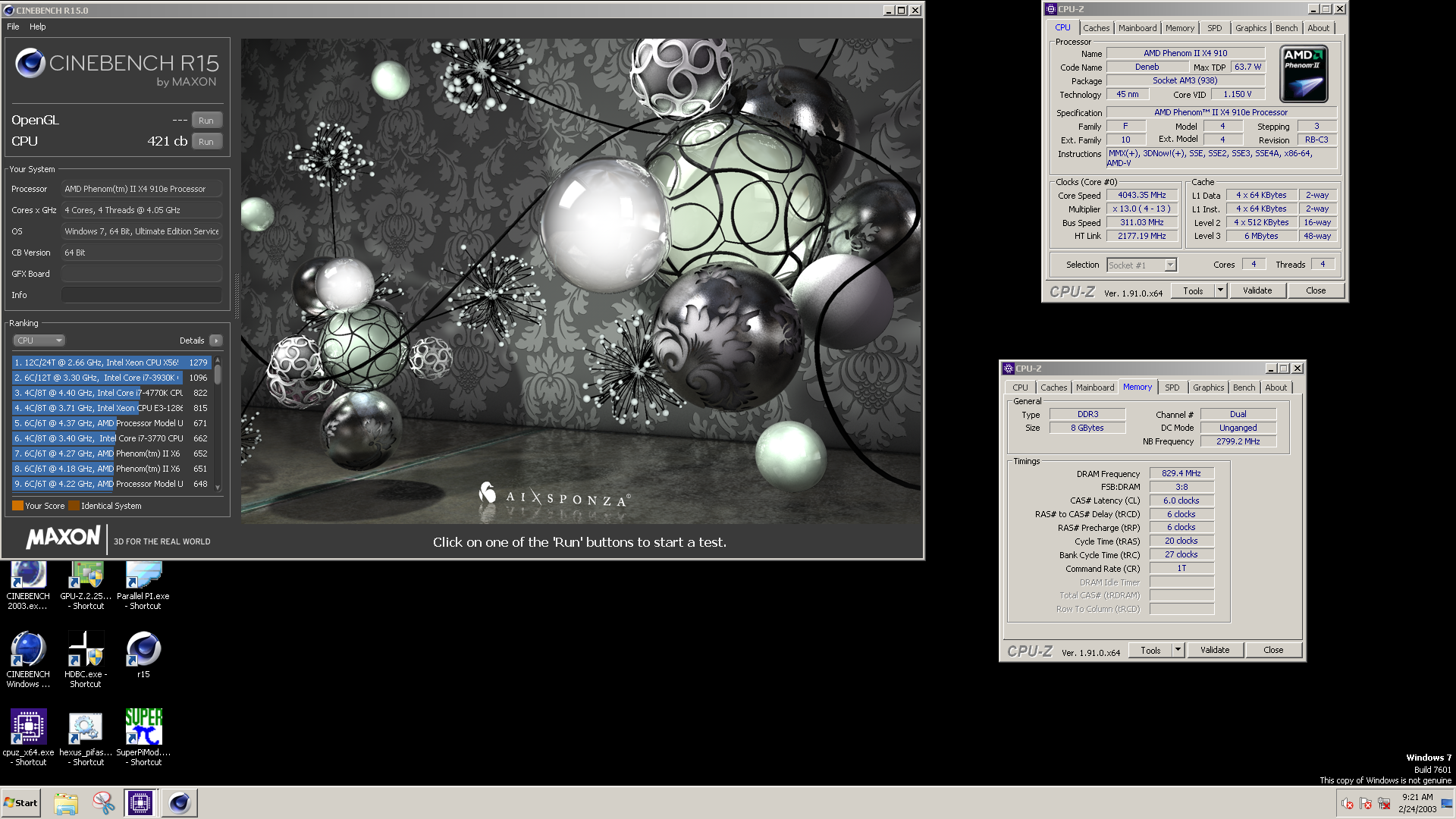Open the cpuz_x64.exe desktop shortcut

point(28,737)
